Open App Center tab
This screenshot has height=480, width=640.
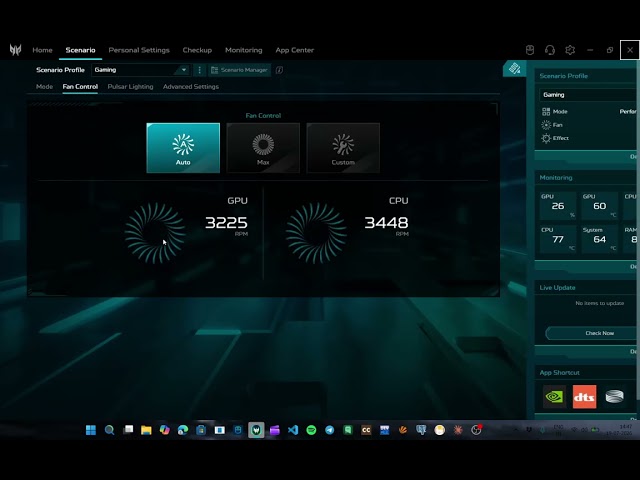295,50
